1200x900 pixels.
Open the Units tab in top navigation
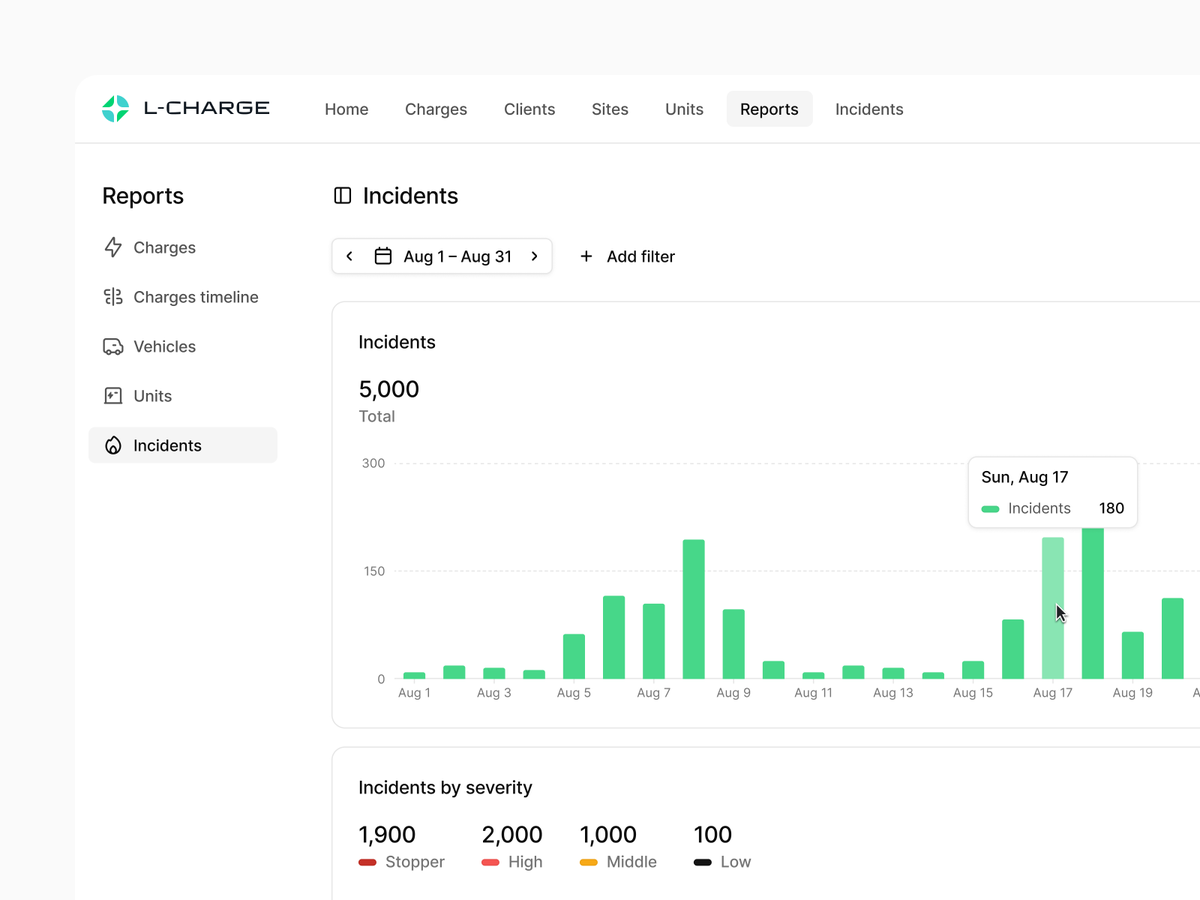click(685, 109)
